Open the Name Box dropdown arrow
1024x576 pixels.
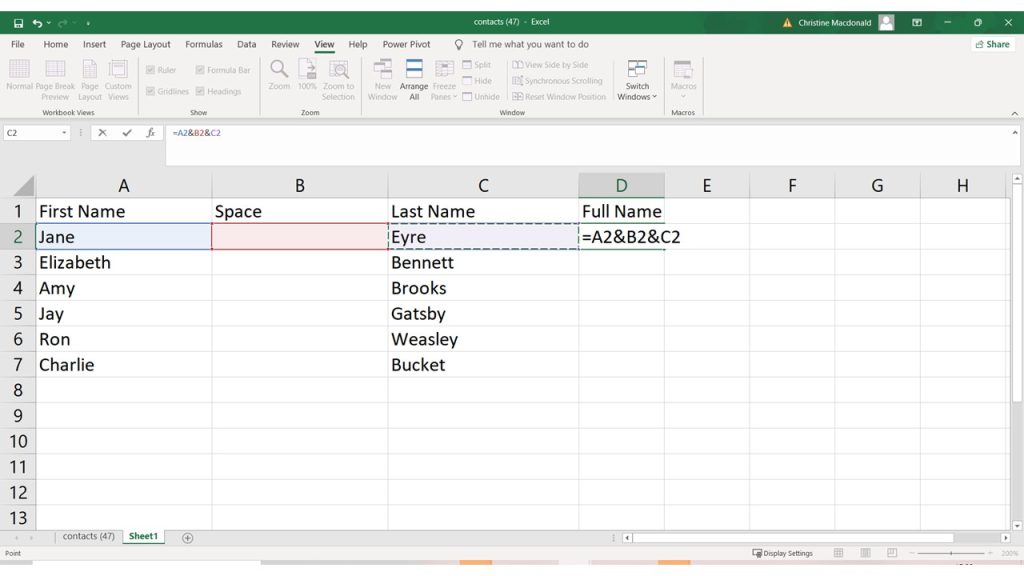click(x=64, y=133)
